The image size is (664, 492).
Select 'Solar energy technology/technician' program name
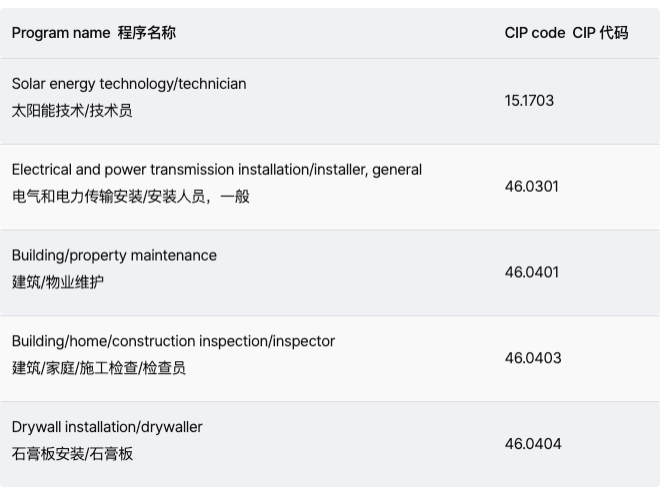(x=129, y=84)
